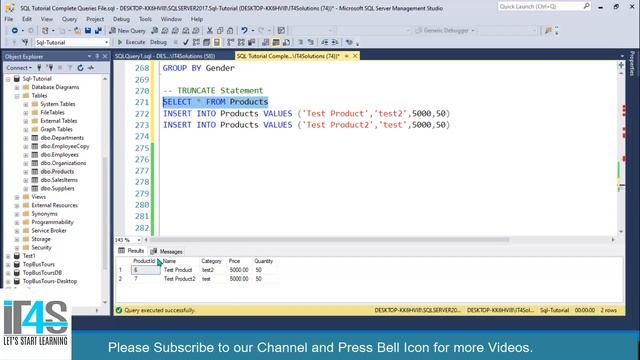Toggle Results to File icon
Image resolution: width=640 pixels, height=360 pixels.
pyautogui.click(x=286, y=42)
